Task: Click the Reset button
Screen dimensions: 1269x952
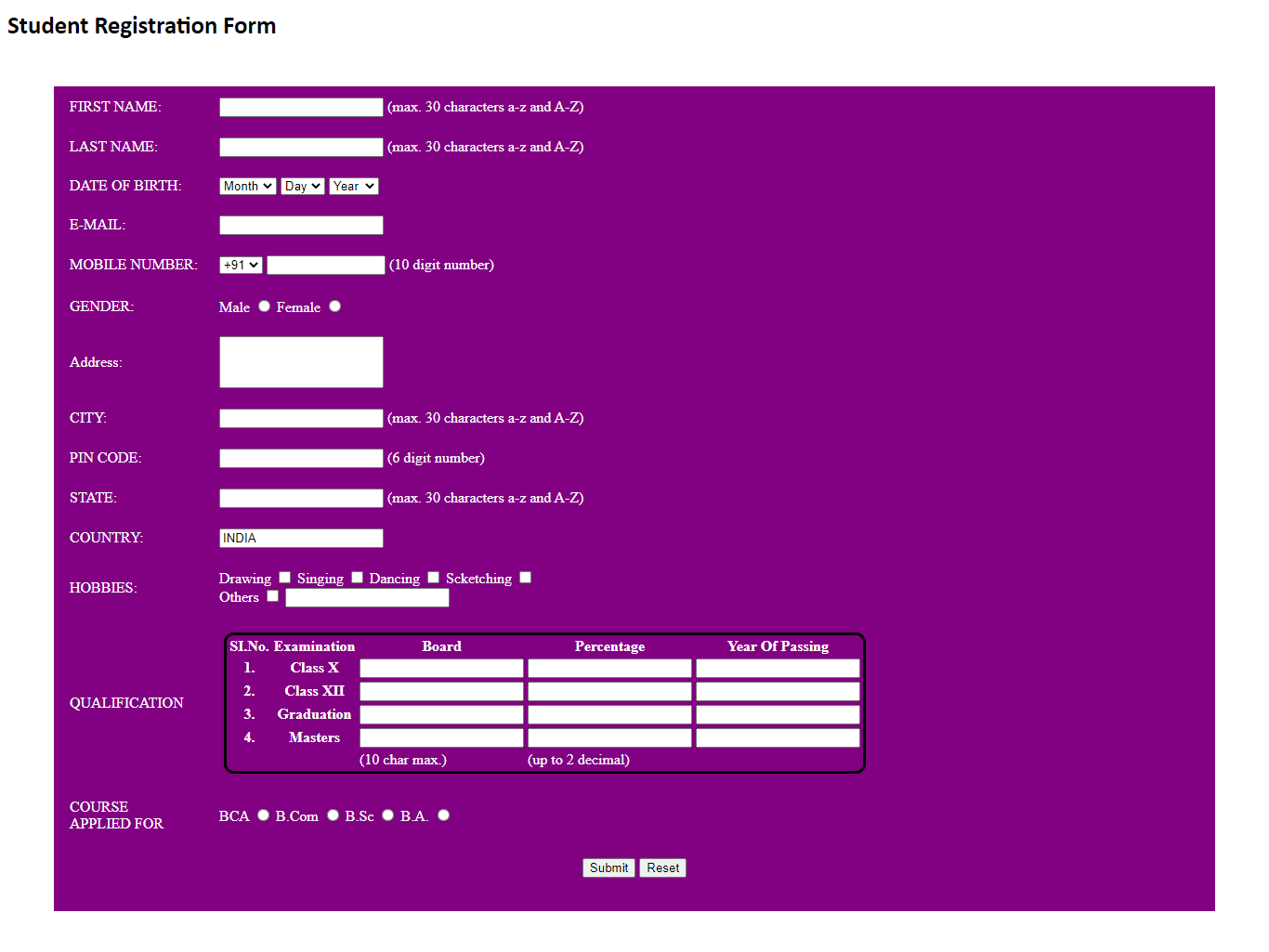Action: pyautogui.click(x=662, y=868)
